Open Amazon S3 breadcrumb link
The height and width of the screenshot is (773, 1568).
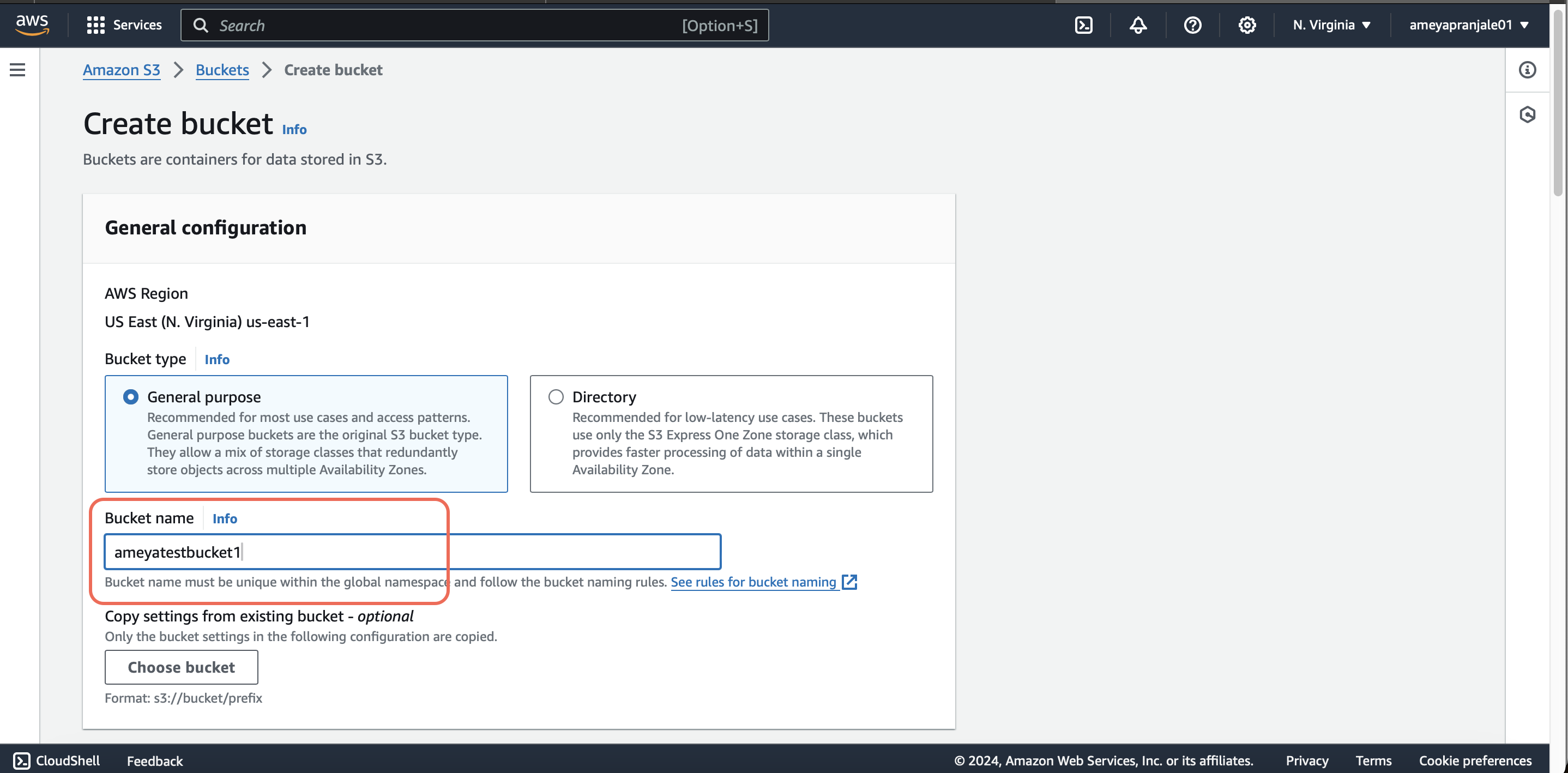(x=121, y=69)
